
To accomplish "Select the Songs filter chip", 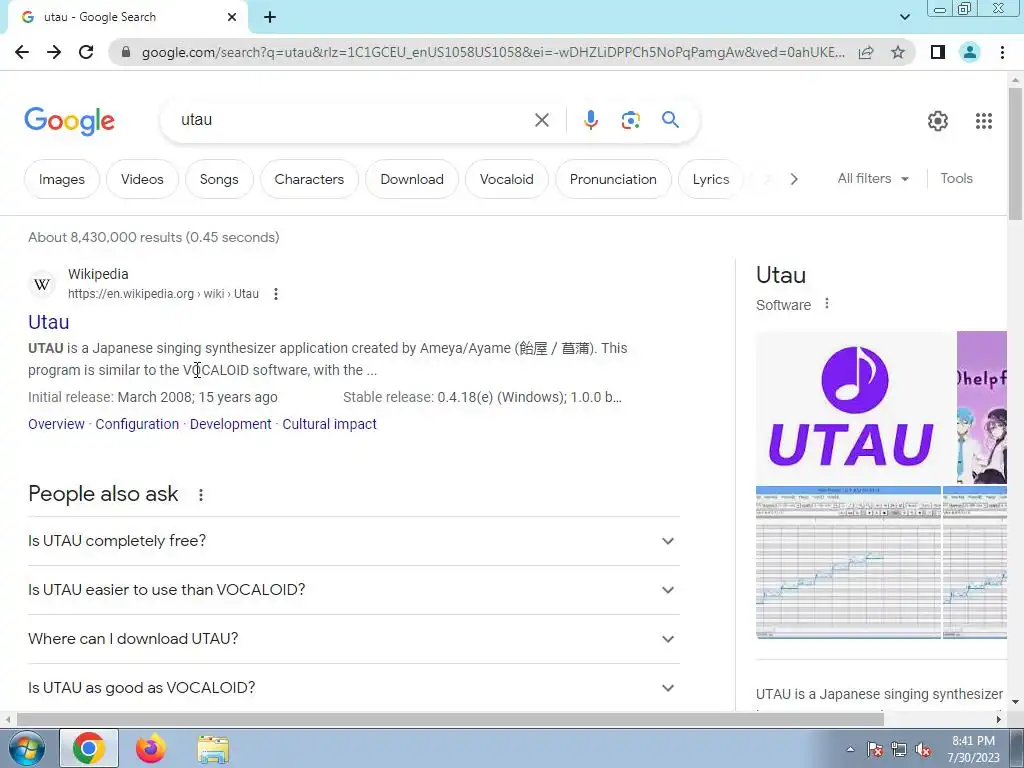I will pyautogui.click(x=219, y=179).
